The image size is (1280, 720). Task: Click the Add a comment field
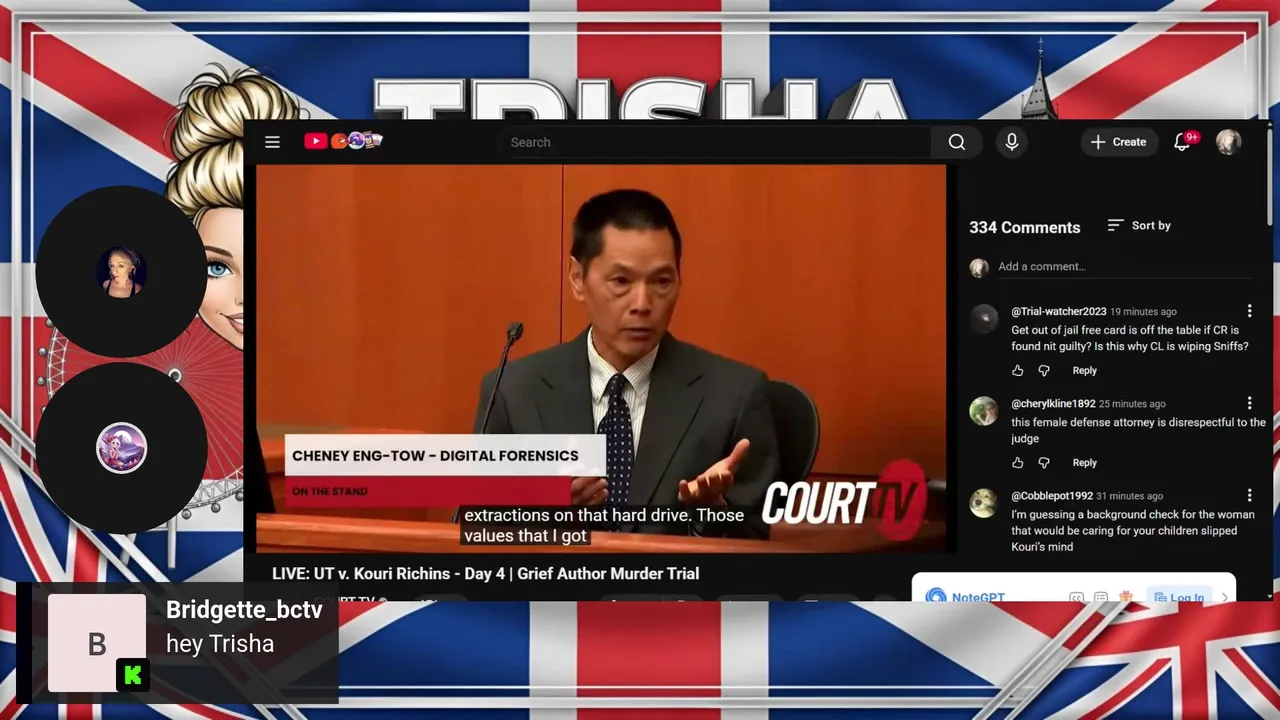coord(1124,267)
